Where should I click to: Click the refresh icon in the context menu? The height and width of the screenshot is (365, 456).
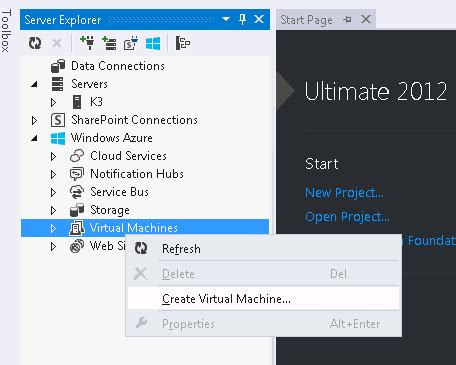coord(141,248)
